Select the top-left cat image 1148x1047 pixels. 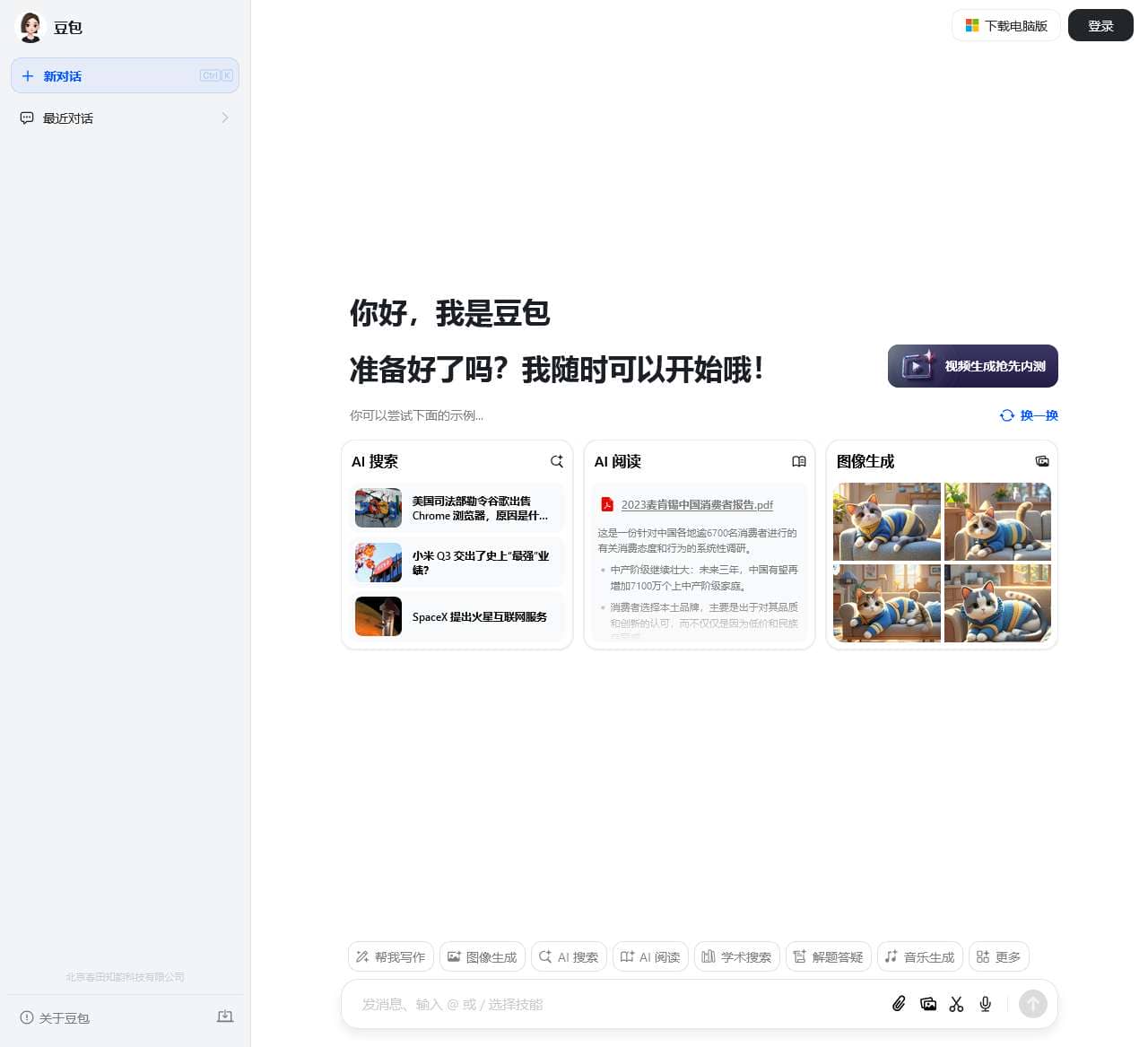click(x=887, y=521)
